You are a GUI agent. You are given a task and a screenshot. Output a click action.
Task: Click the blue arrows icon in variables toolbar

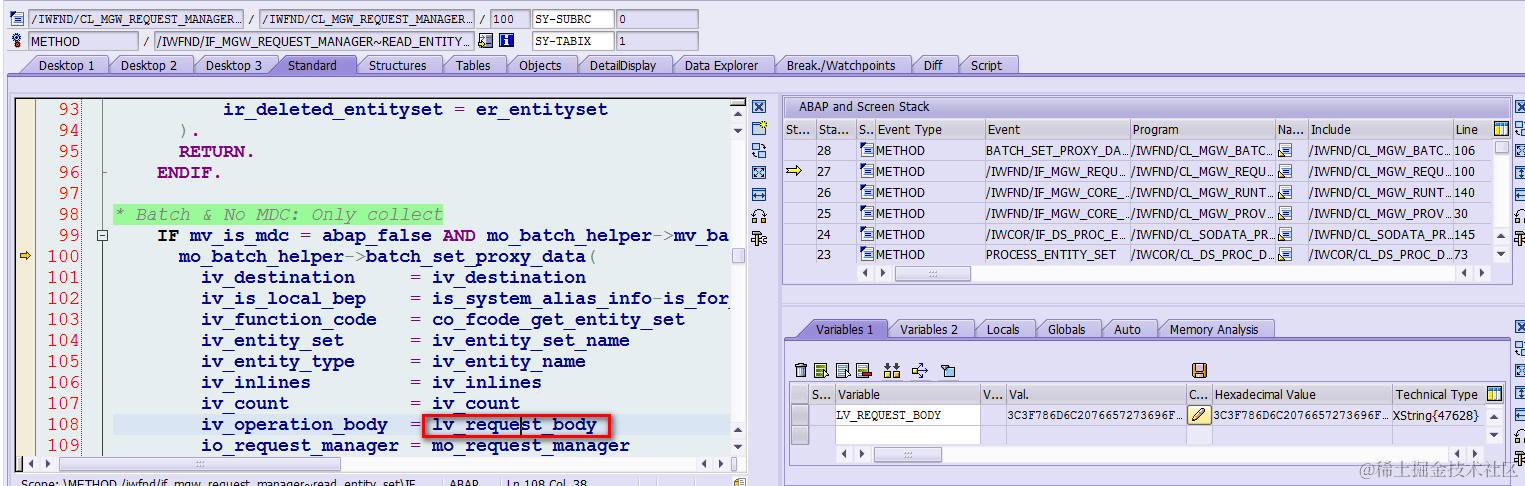click(921, 371)
